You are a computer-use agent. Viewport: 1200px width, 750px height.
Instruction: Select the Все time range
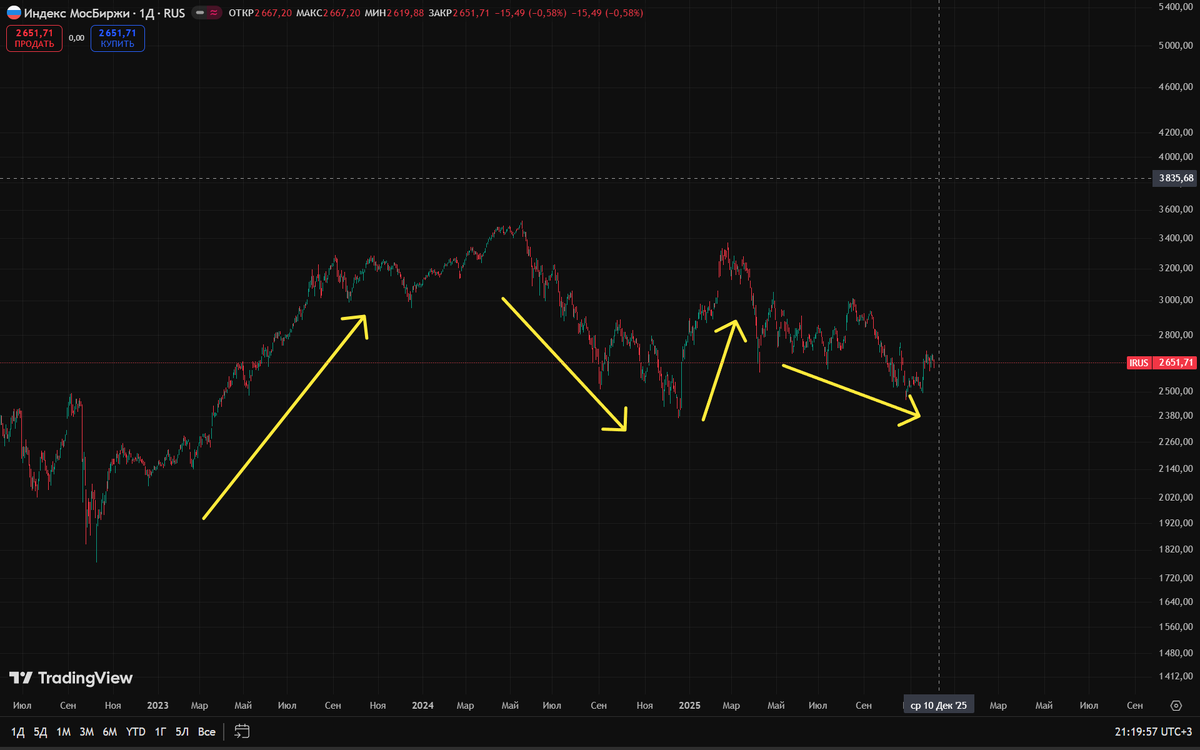click(x=207, y=732)
